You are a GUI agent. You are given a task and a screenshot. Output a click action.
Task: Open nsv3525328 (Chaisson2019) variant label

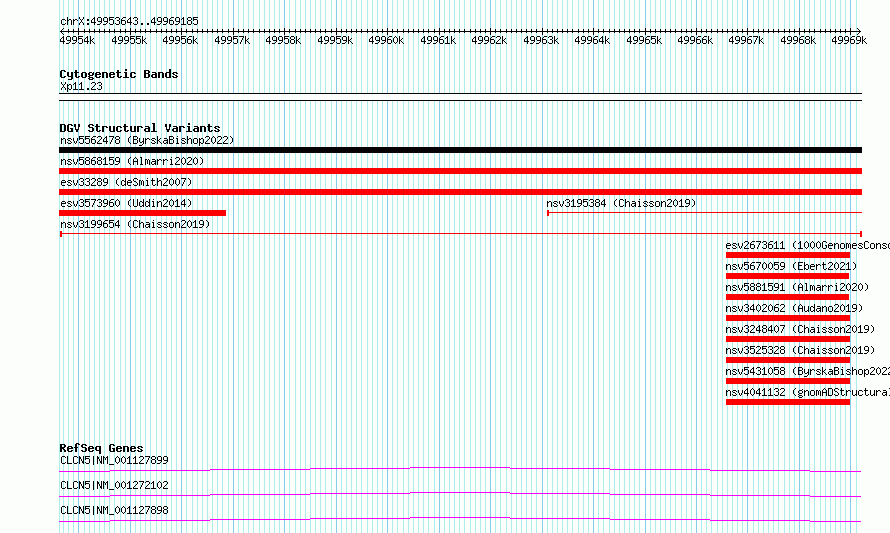(x=800, y=350)
